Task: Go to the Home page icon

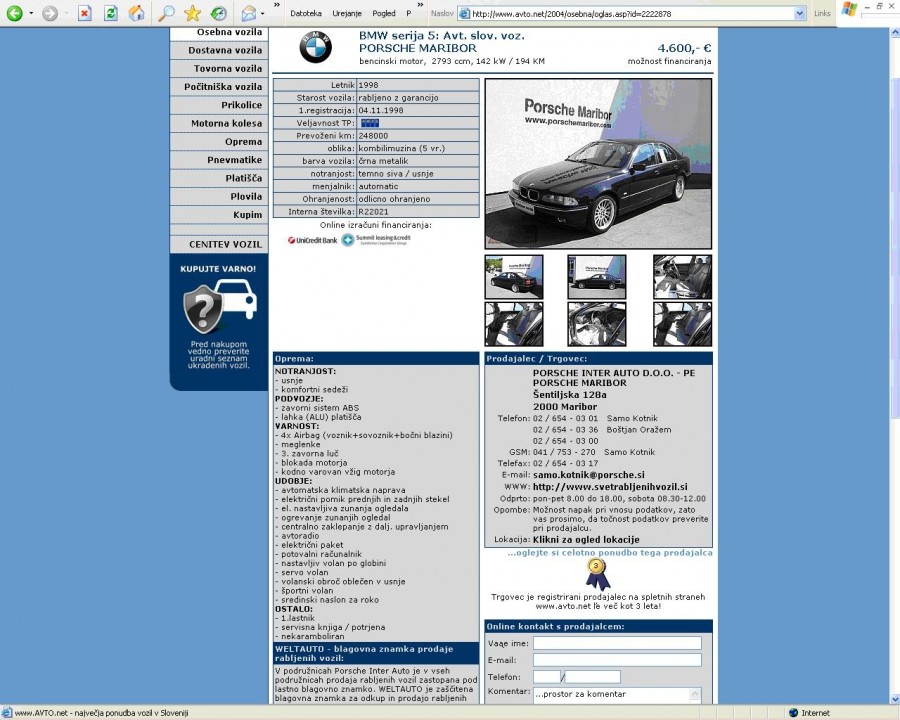Action: point(136,13)
